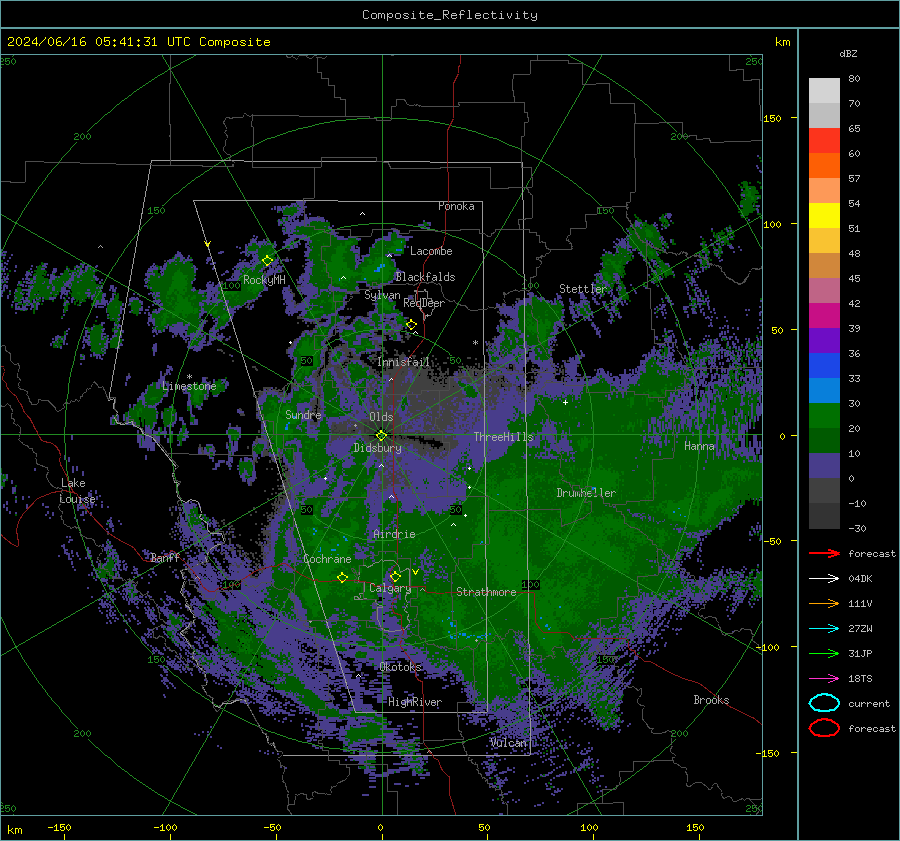The height and width of the screenshot is (841, 900).
Task: Click the Stettler city label
Action: 583,289
